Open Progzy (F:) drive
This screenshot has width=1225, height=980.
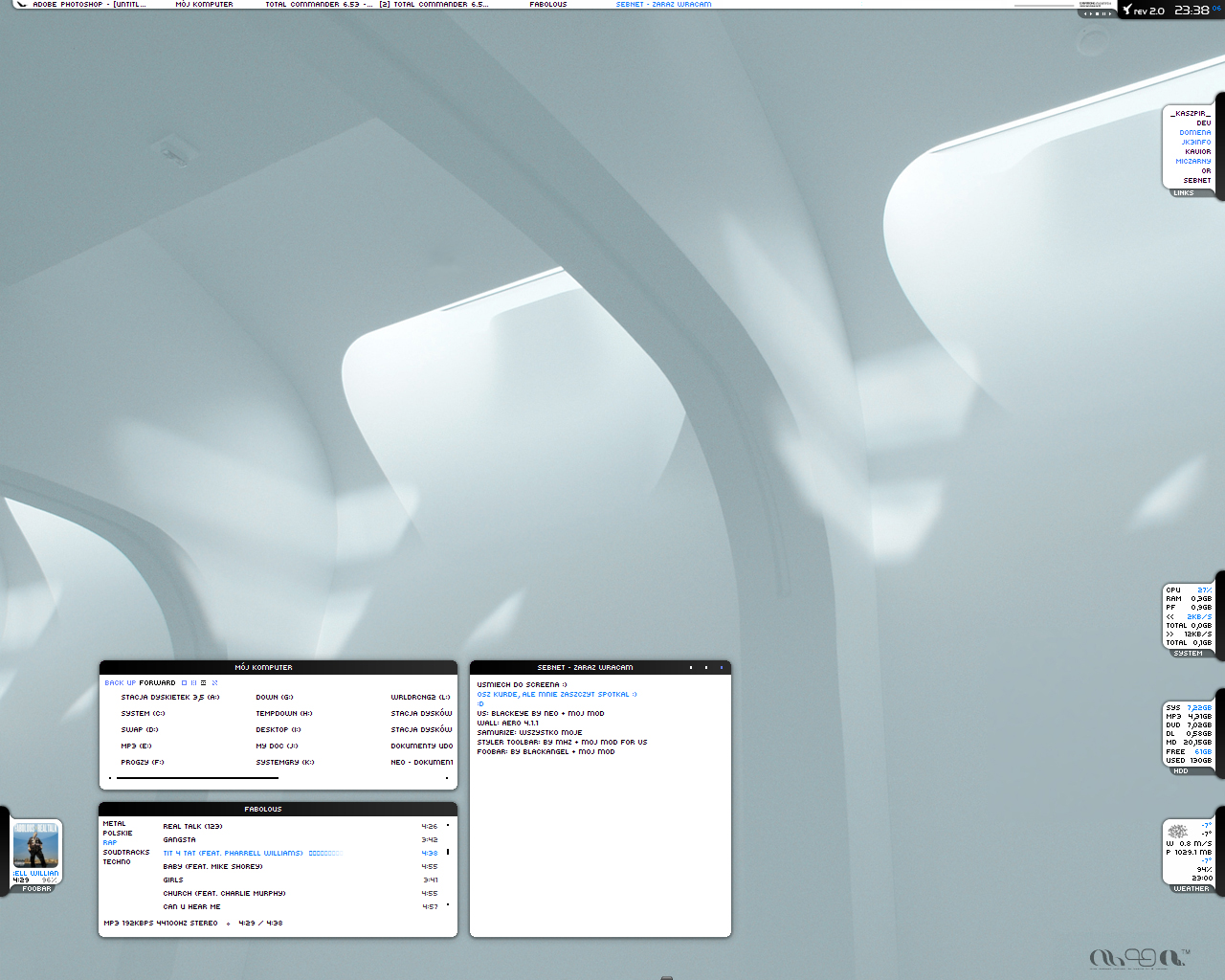click(x=143, y=763)
